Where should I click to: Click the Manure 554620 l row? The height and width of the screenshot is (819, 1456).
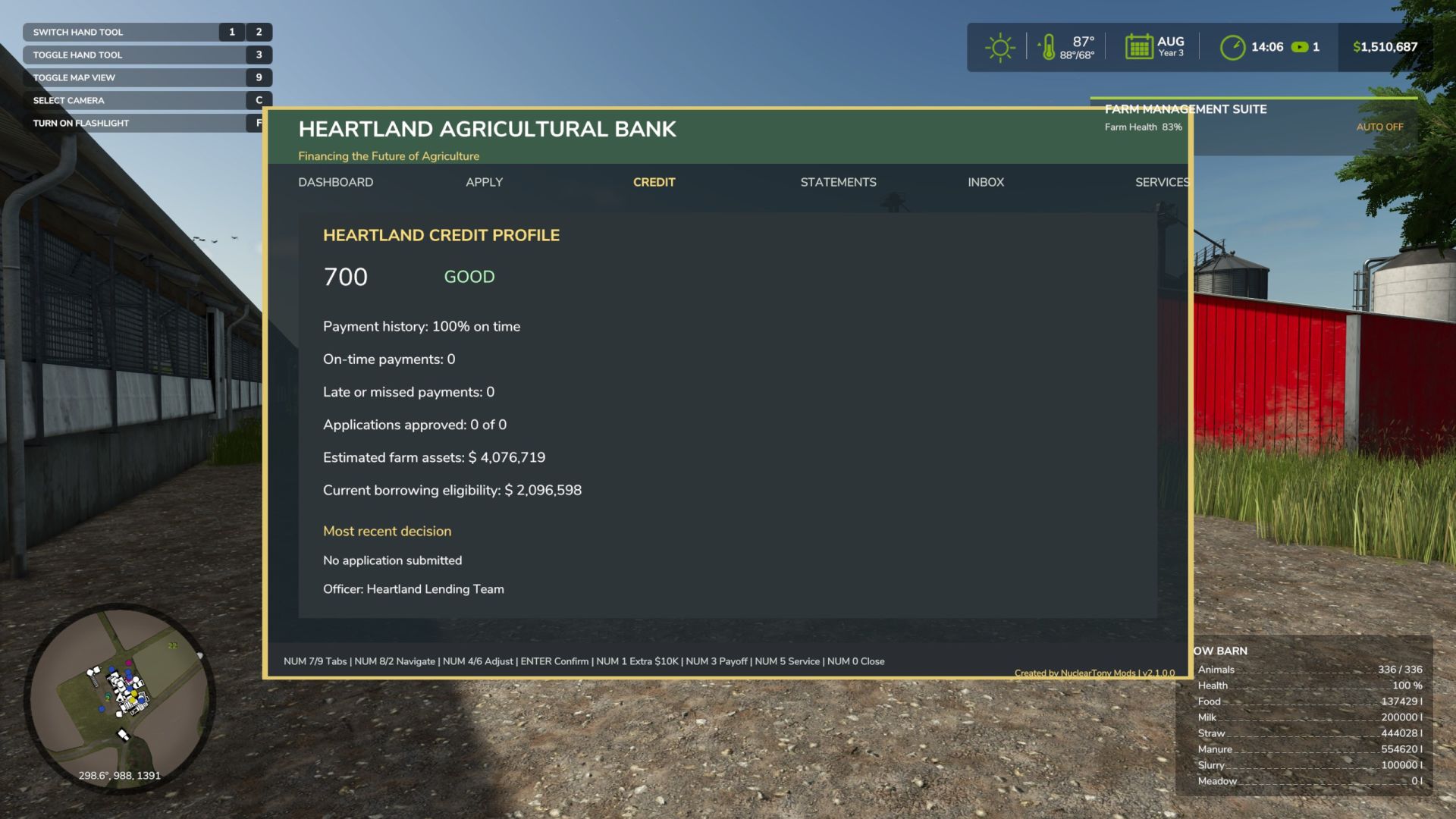click(1310, 749)
